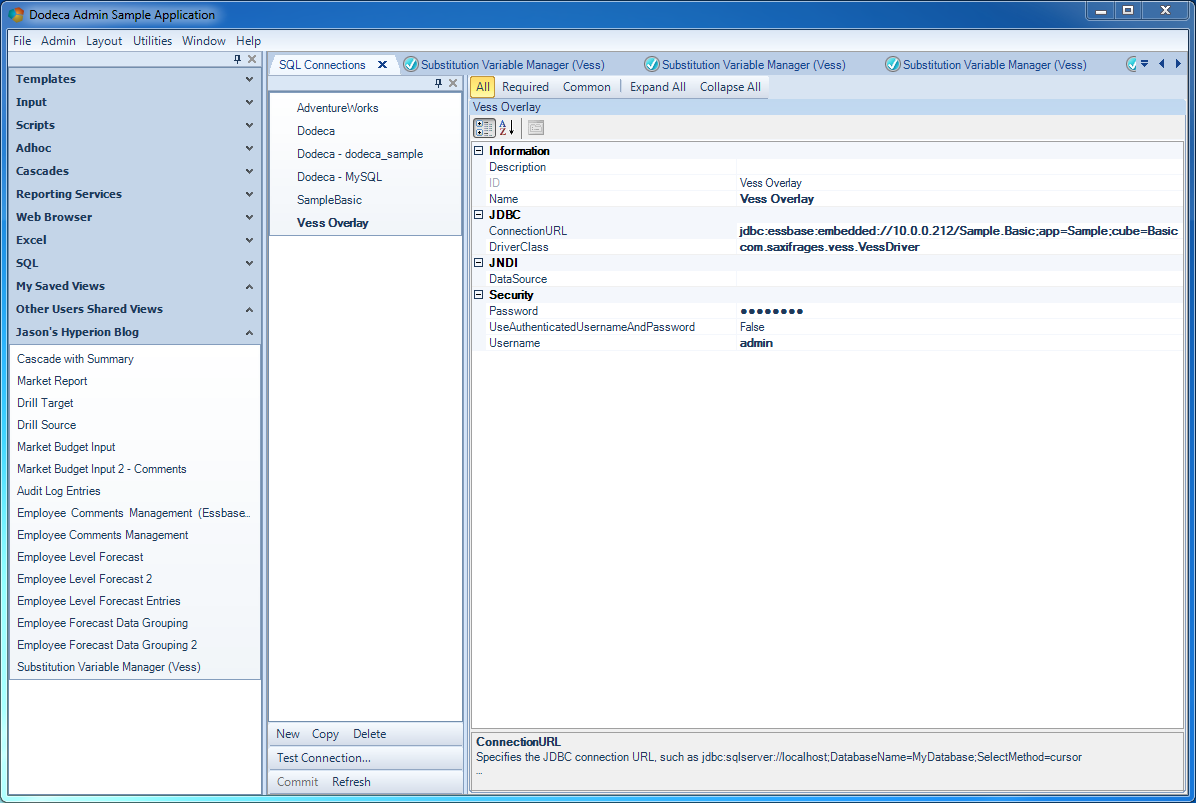Toggle the All properties filter
The height and width of the screenshot is (803, 1196).
pos(483,87)
